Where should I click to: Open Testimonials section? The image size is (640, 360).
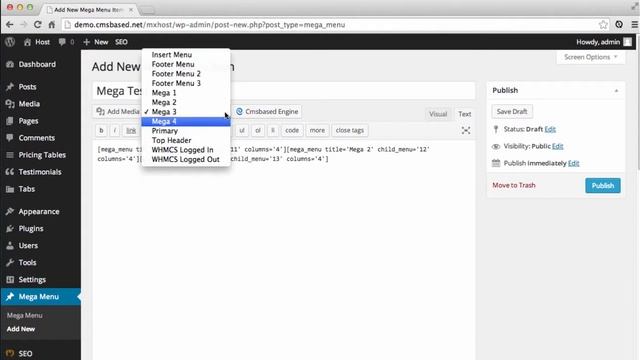[x=40, y=172]
